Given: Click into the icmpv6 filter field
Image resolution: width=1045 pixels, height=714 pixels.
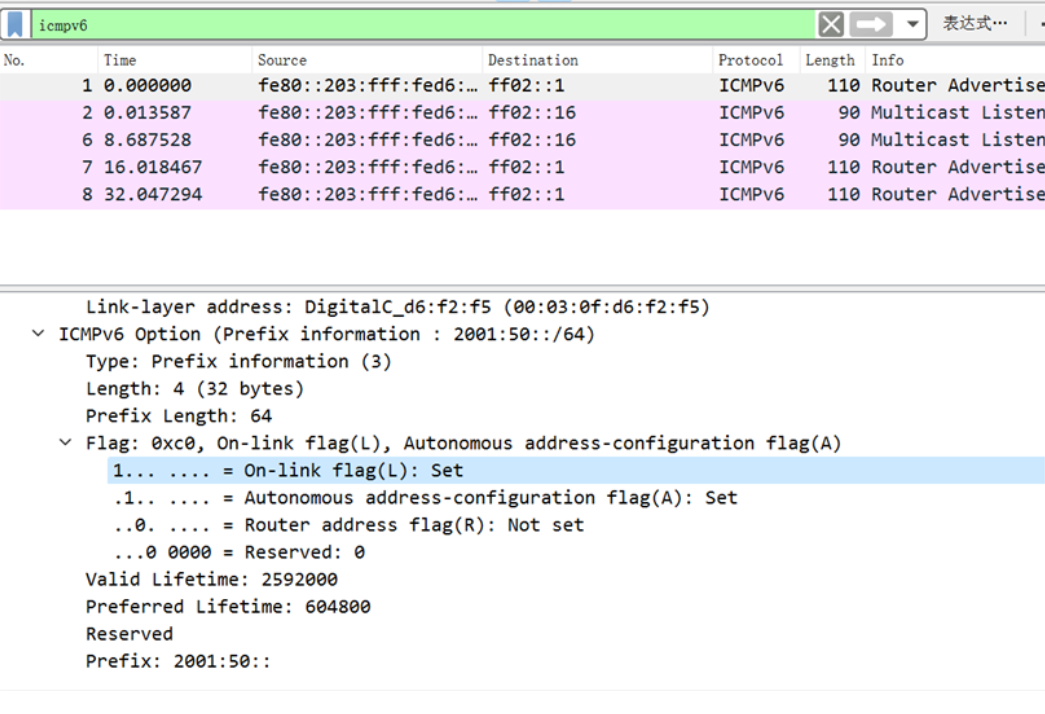Looking at the screenshot, I should coord(423,25).
